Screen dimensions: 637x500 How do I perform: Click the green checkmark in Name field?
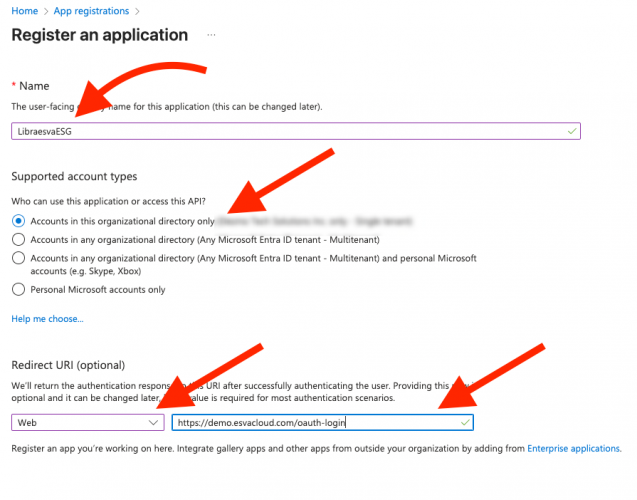click(x=572, y=131)
